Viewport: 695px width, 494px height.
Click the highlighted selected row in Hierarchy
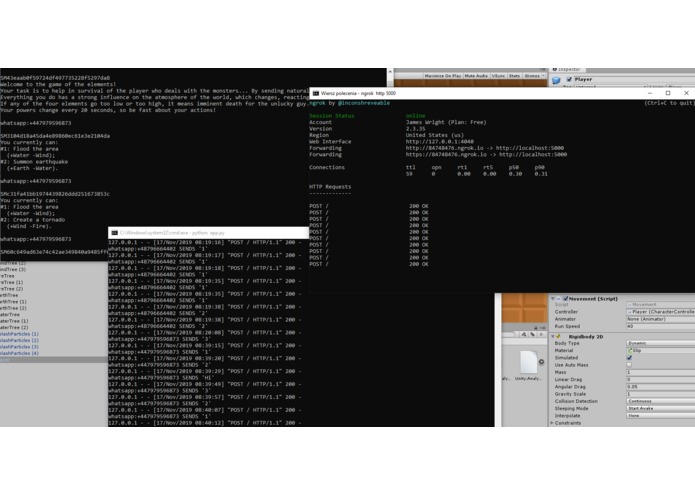click(x=53, y=360)
